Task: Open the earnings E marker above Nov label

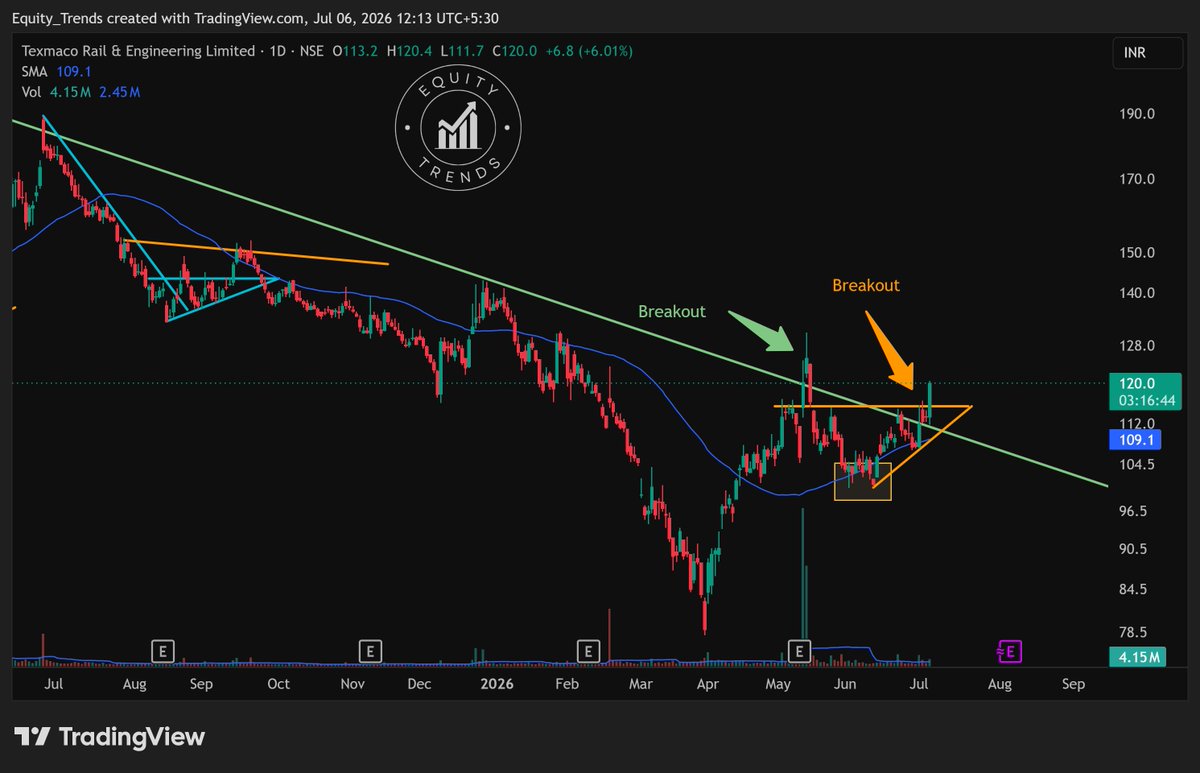Action: [x=370, y=652]
